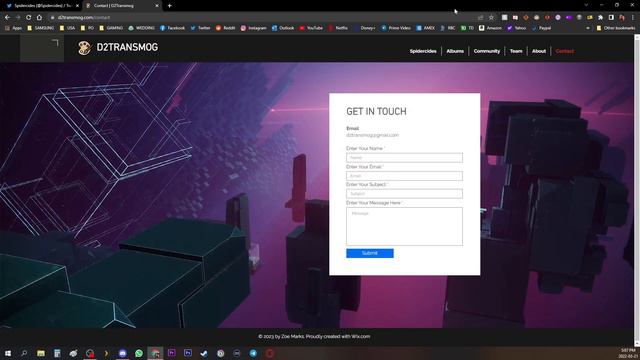Screen dimensions: 640x360
Task: Open the Chrome menu (three dots)
Action: coord(633,18)
